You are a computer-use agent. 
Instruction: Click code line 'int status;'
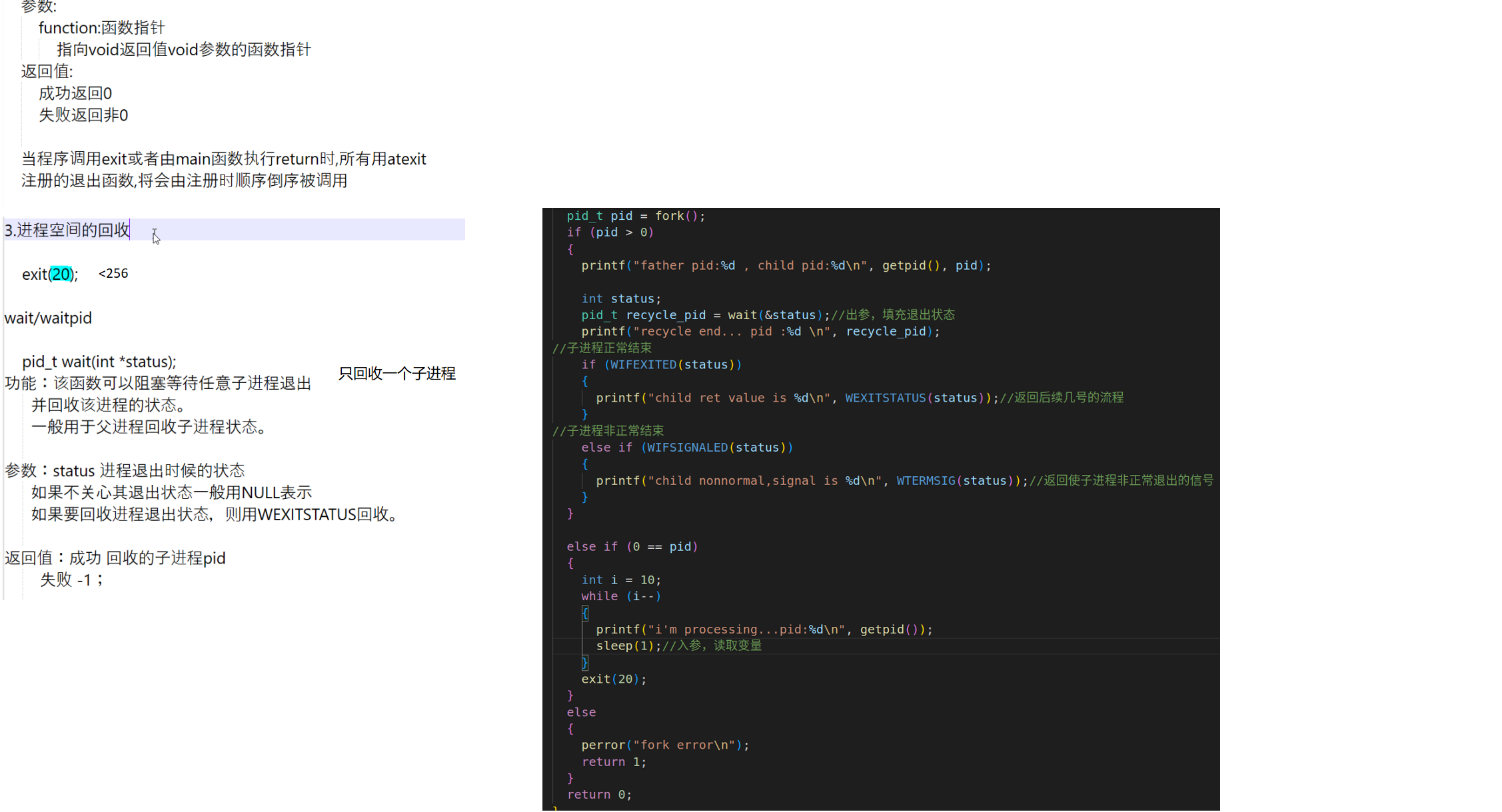click(x=621, y=298)
